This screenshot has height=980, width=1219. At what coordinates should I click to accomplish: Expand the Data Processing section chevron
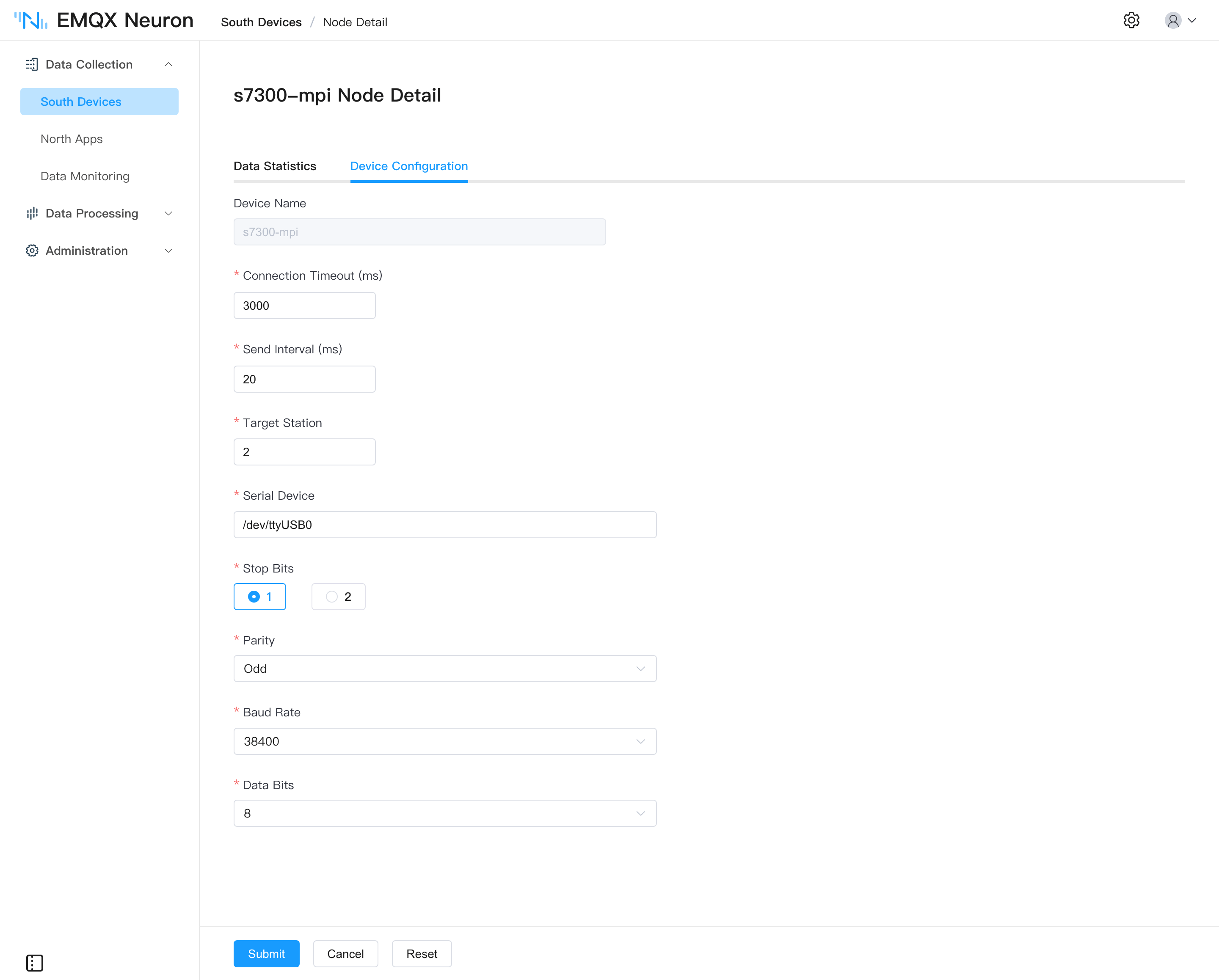[x=168, y=213]
